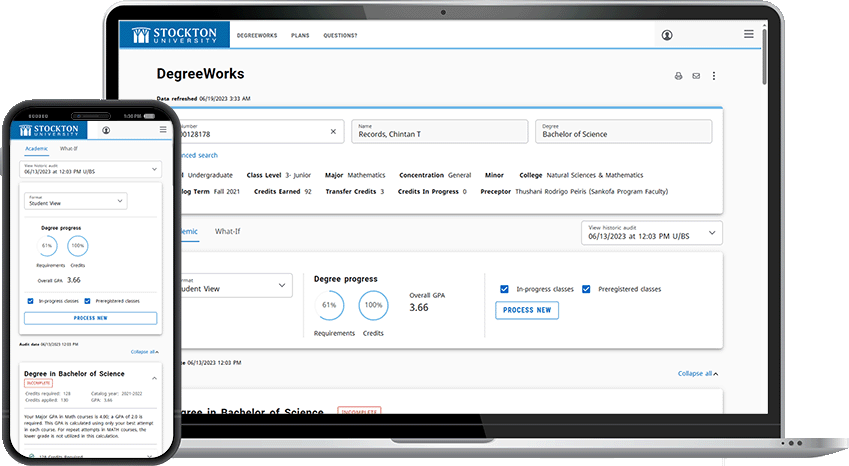Open the user profile icon on laptop
The image size is (849, 466).
[x=667, y=35]
